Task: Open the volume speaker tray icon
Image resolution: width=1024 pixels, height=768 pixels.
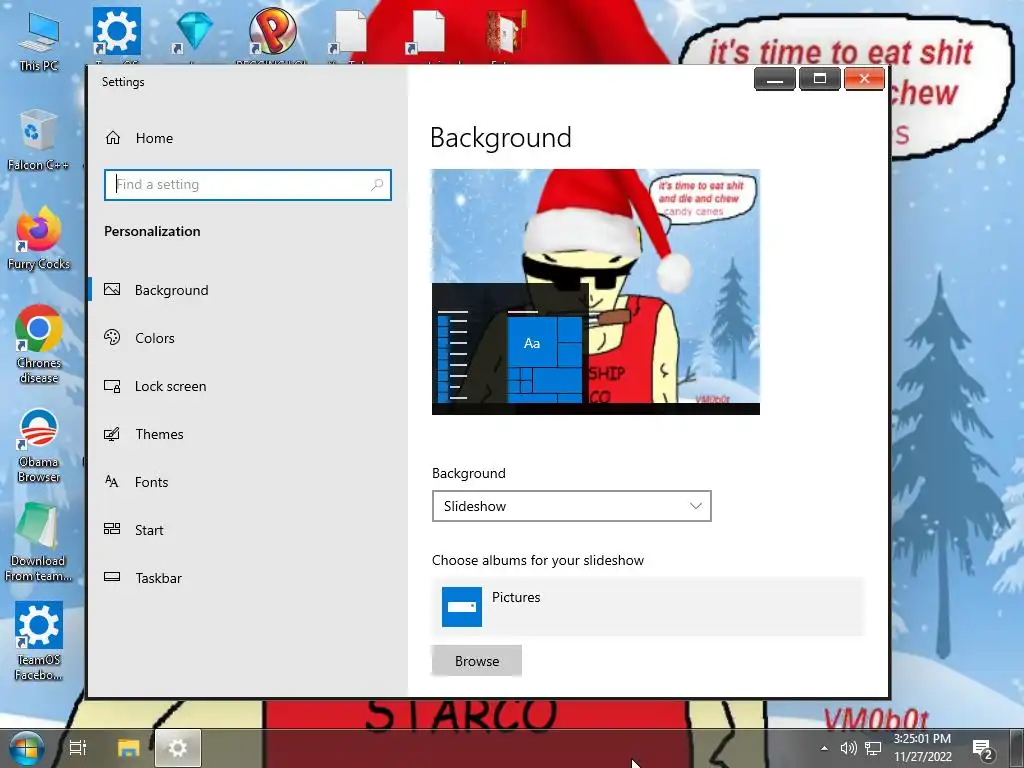Action: pos(848,748)
